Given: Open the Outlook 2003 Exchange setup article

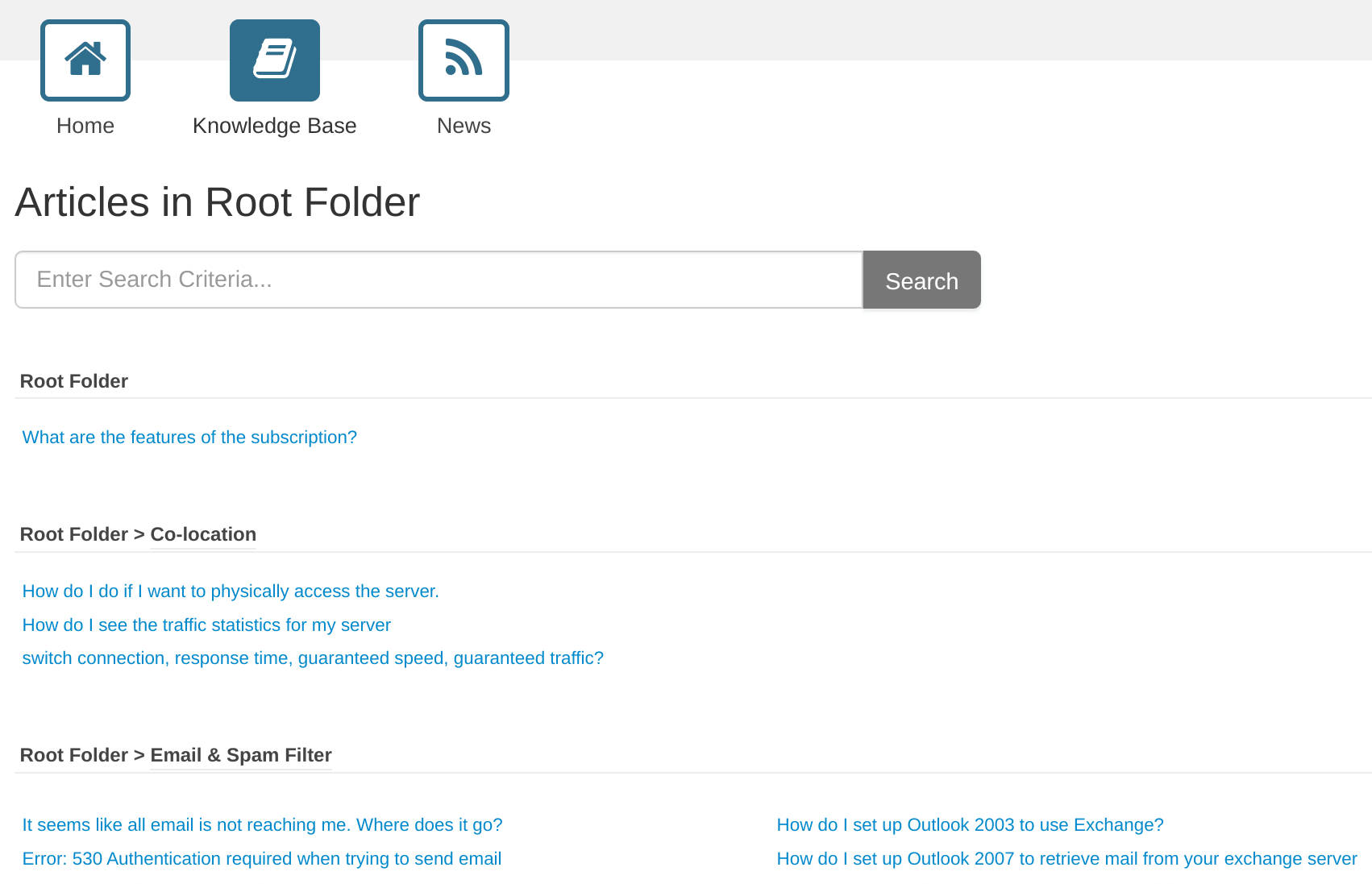Looking at the screenshot, I should (x=971, y=824).
